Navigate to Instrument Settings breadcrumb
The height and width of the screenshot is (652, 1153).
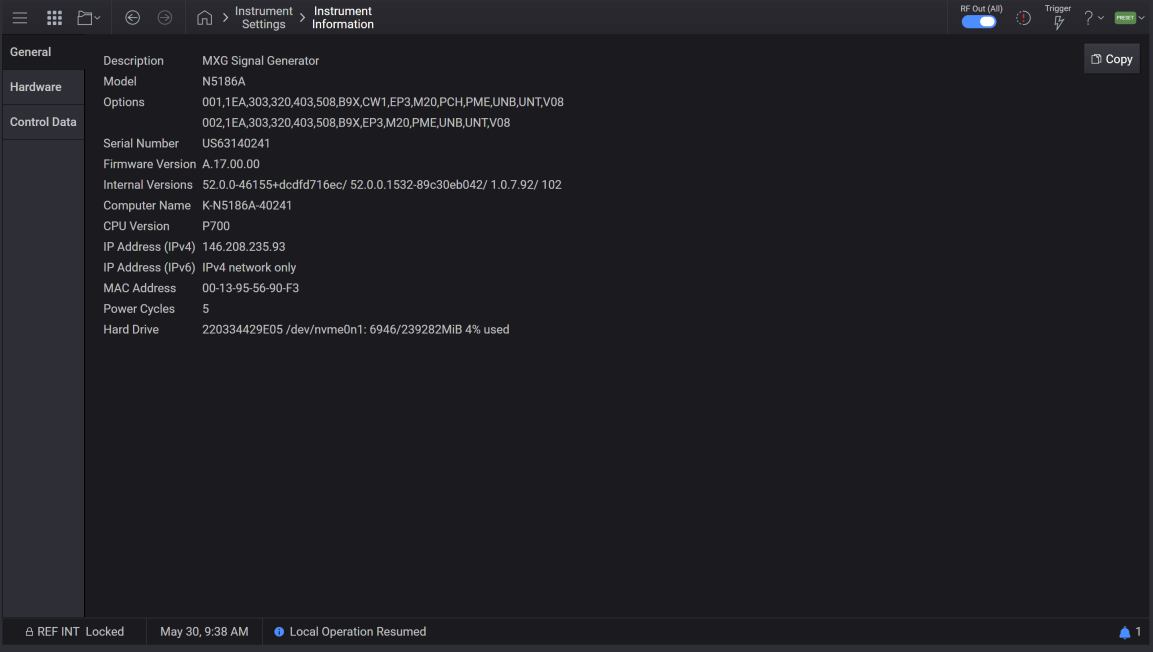(x=264, y=18)
